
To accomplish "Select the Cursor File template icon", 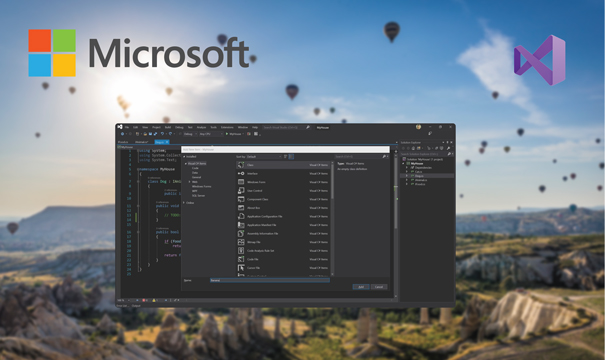I will (x=241, y=268).
